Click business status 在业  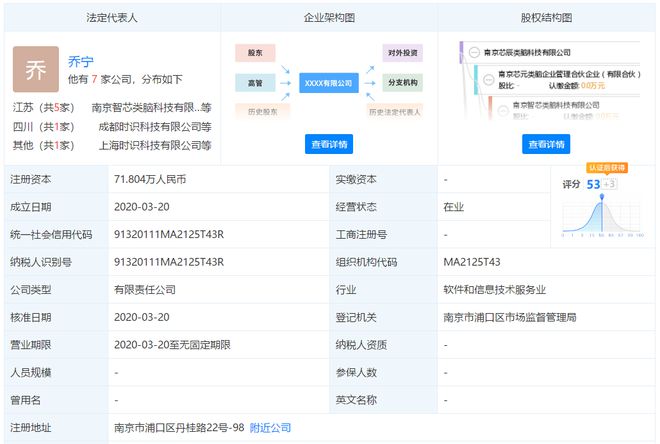coord(453,207)
